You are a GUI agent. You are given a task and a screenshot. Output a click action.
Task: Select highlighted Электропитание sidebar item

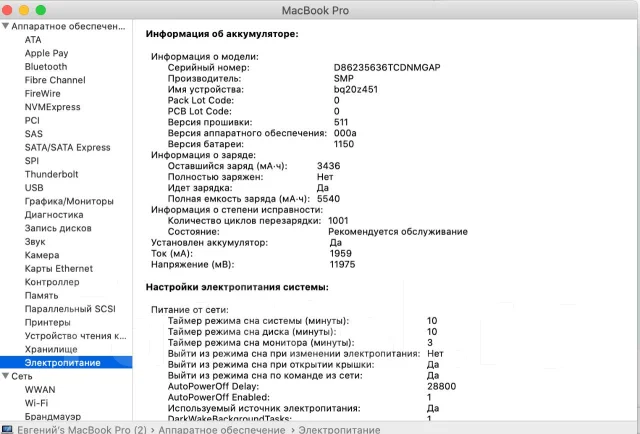click(x=66, y=363)
